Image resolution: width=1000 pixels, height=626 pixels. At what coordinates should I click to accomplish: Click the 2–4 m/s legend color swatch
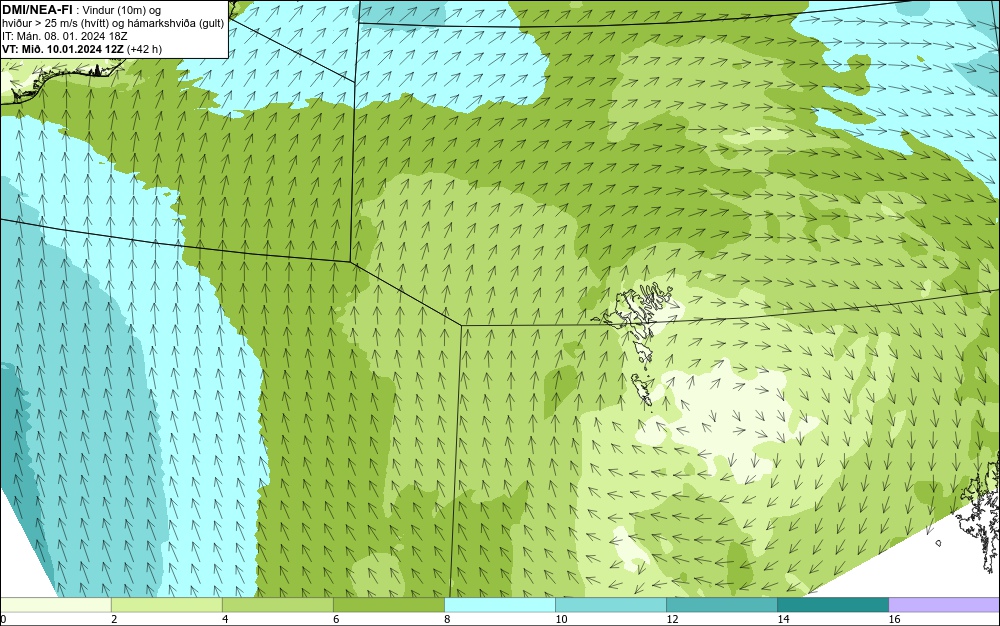click(166, 604)
